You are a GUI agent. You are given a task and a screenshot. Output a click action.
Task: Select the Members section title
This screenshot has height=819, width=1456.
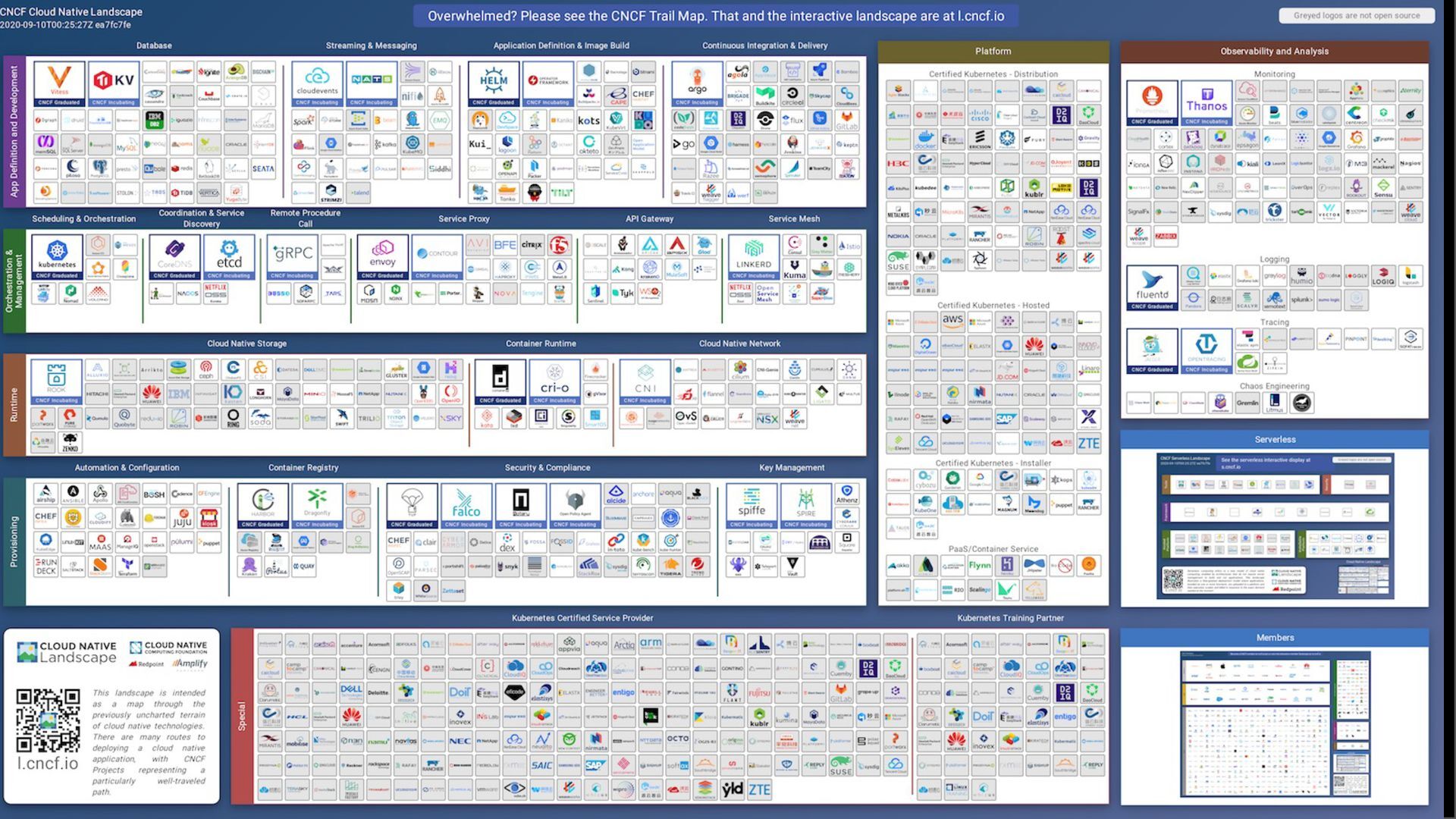click(x=1275, y=638)
